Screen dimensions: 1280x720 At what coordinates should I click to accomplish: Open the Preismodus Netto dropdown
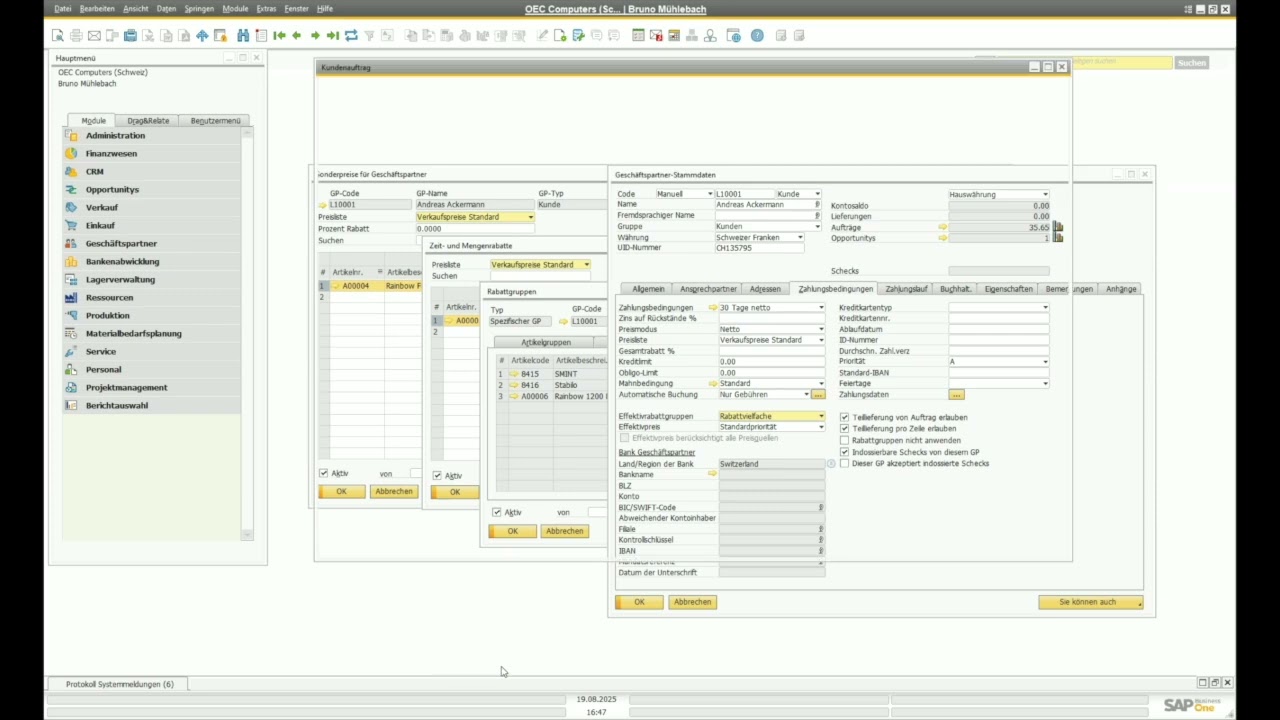click(x=821, y=329)
